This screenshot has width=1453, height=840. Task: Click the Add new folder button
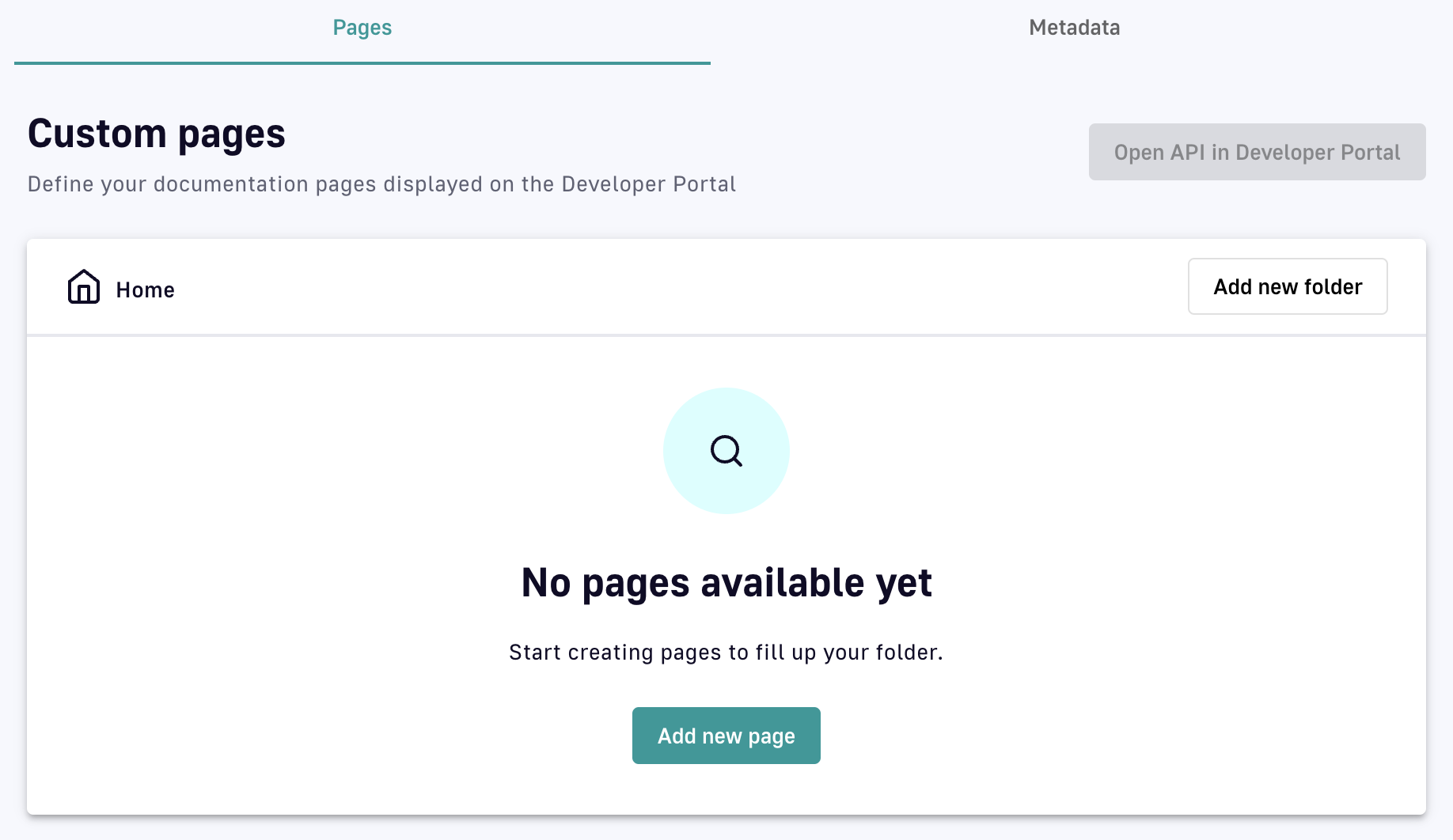1287,286
